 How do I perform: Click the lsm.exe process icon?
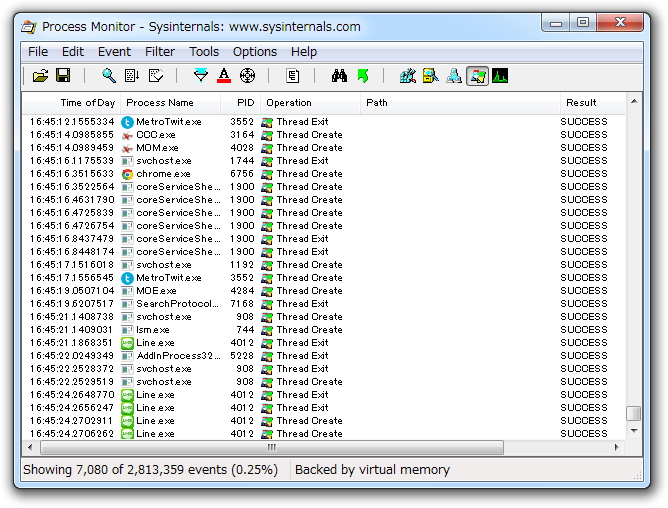127,330
